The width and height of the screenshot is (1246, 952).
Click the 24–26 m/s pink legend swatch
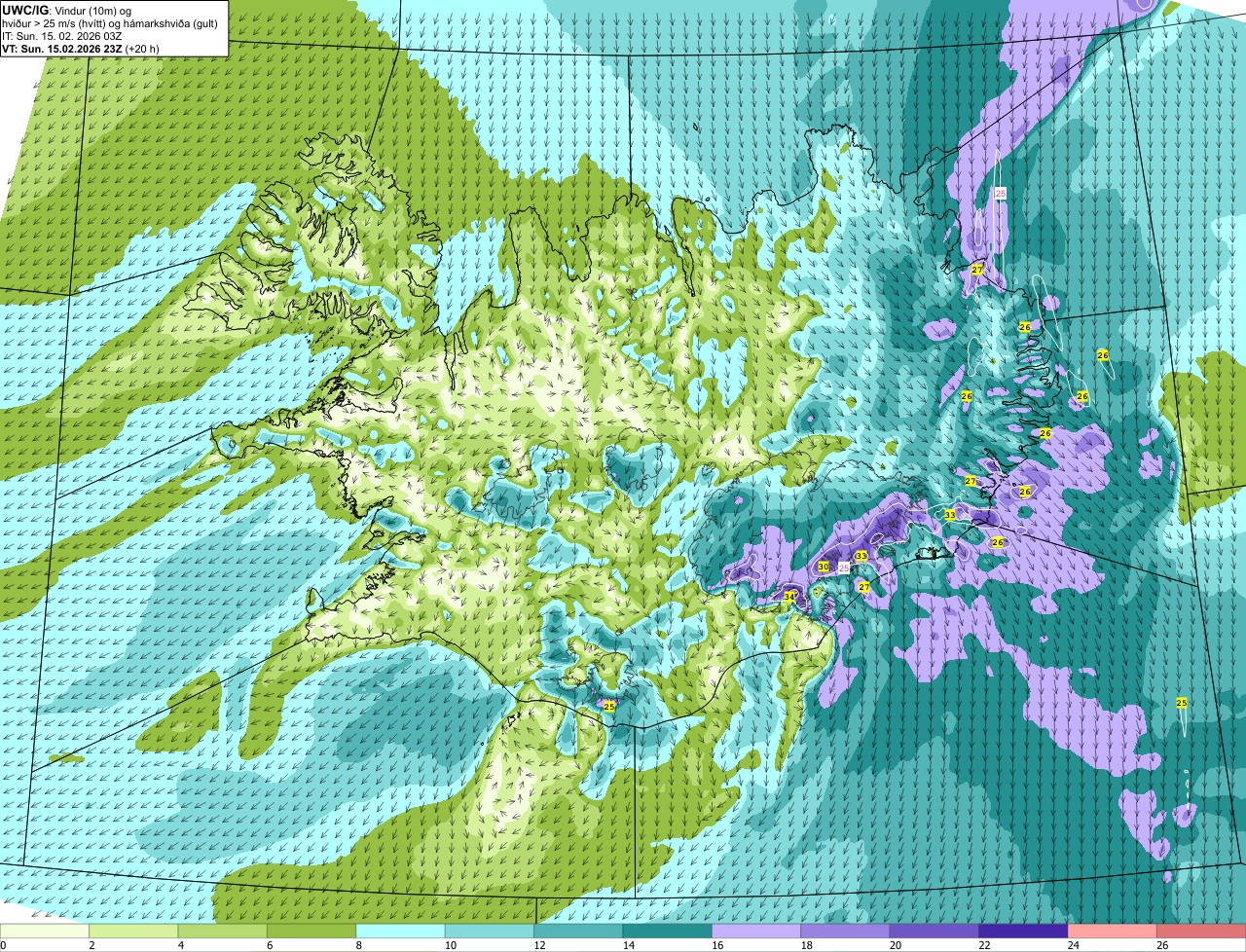(1114, 931)
